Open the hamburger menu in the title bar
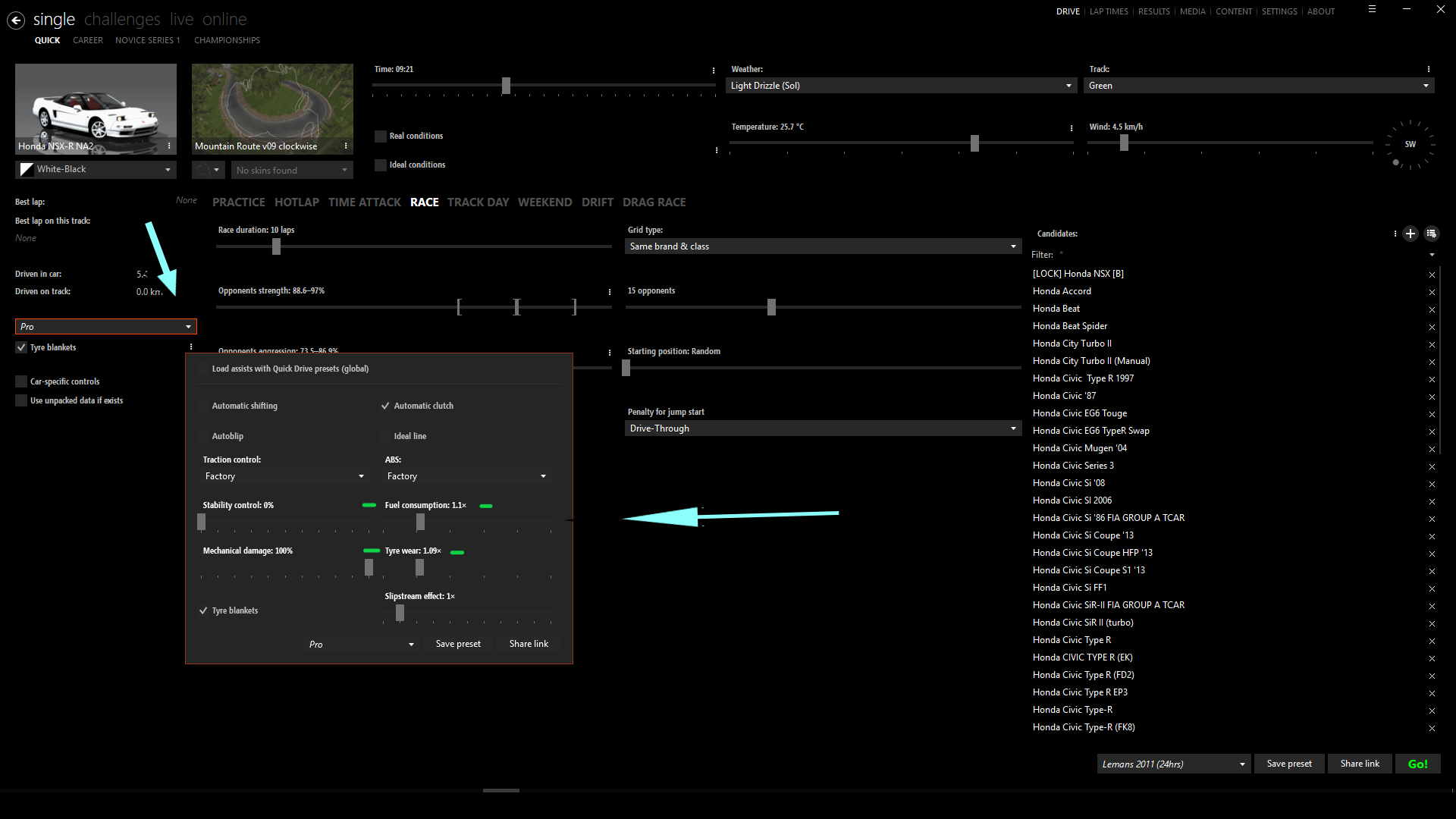The height and width of the screenshot is (819, 1456). pos(1372,10)
